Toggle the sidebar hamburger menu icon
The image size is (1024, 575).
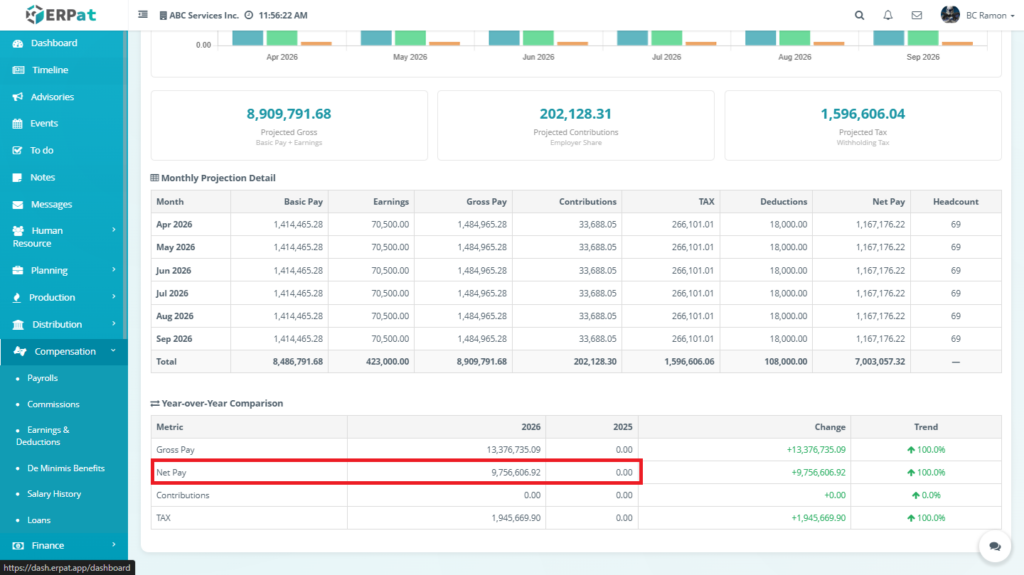(143, 15)
